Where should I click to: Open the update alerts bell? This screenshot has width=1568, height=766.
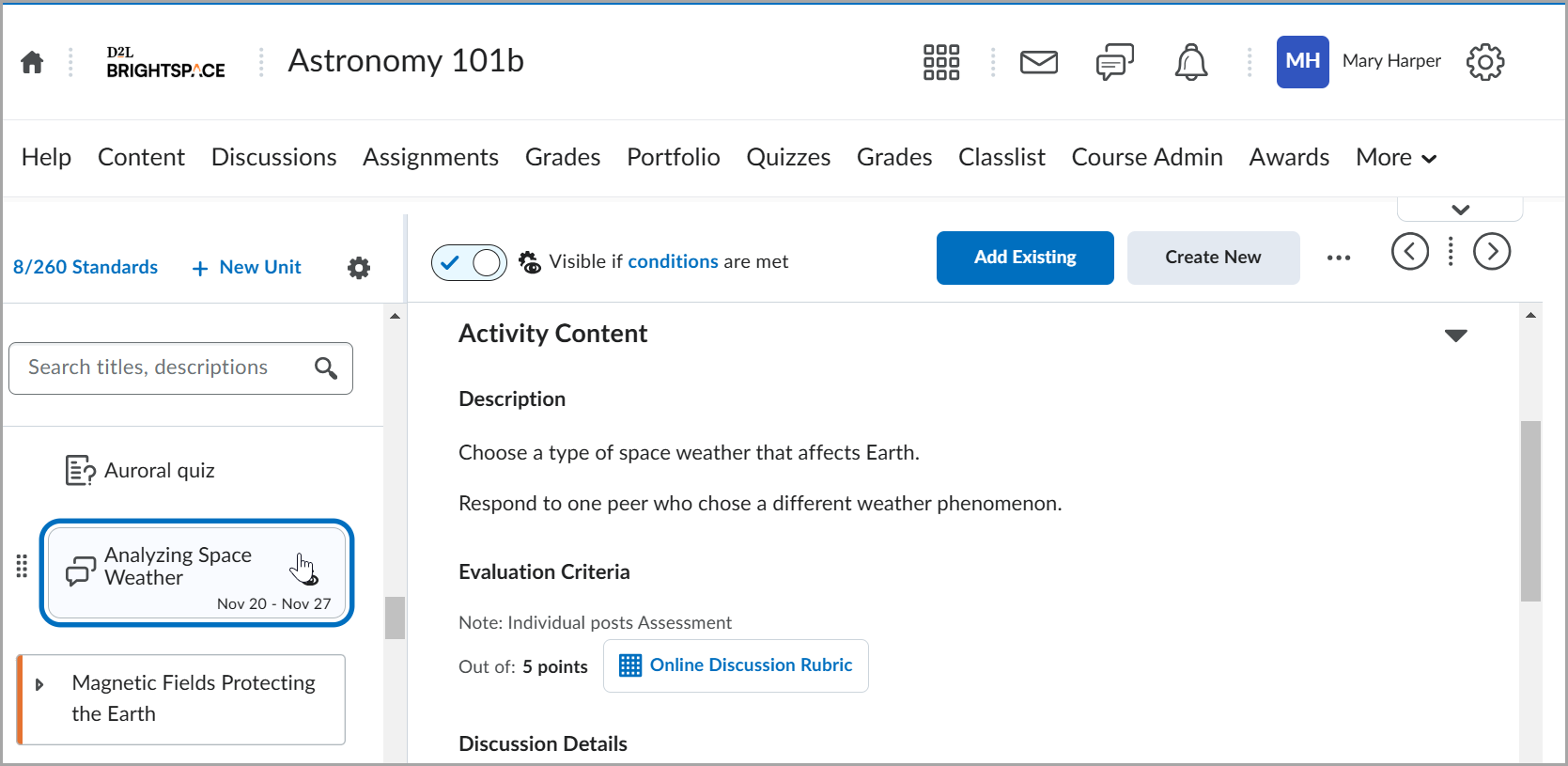click(x=1190, y=62)
